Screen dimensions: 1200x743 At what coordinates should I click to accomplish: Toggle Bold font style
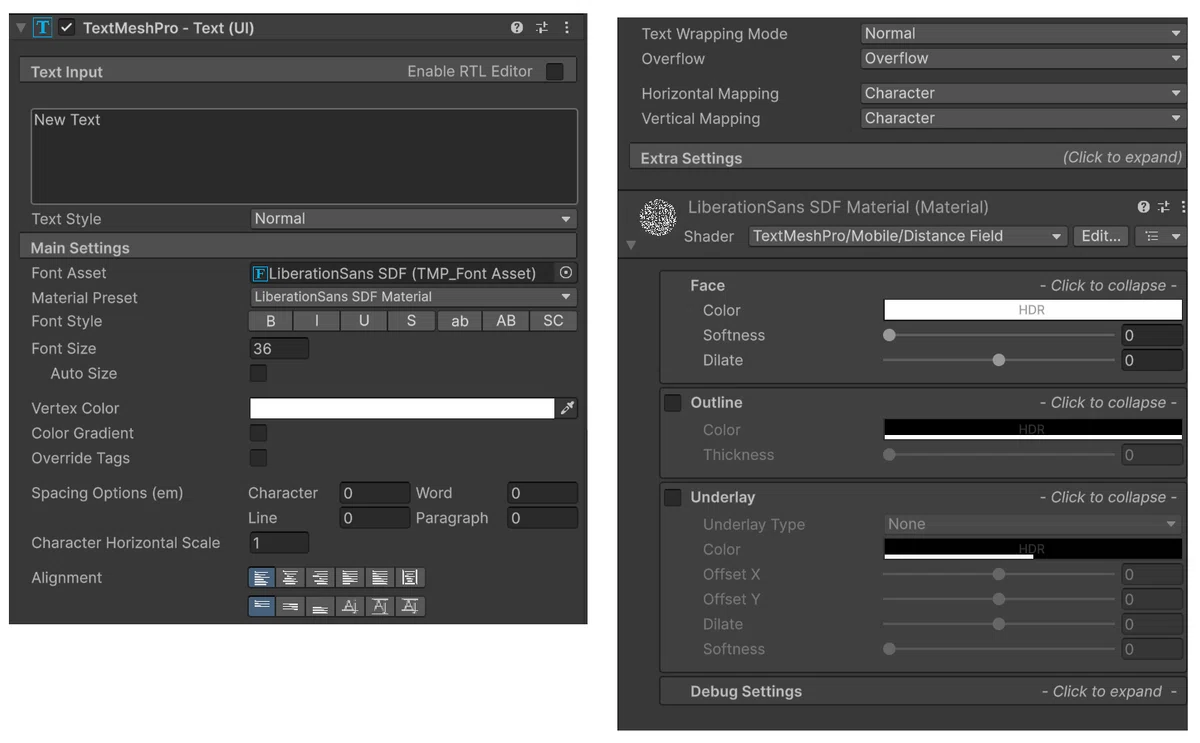[x=271, y=321]
